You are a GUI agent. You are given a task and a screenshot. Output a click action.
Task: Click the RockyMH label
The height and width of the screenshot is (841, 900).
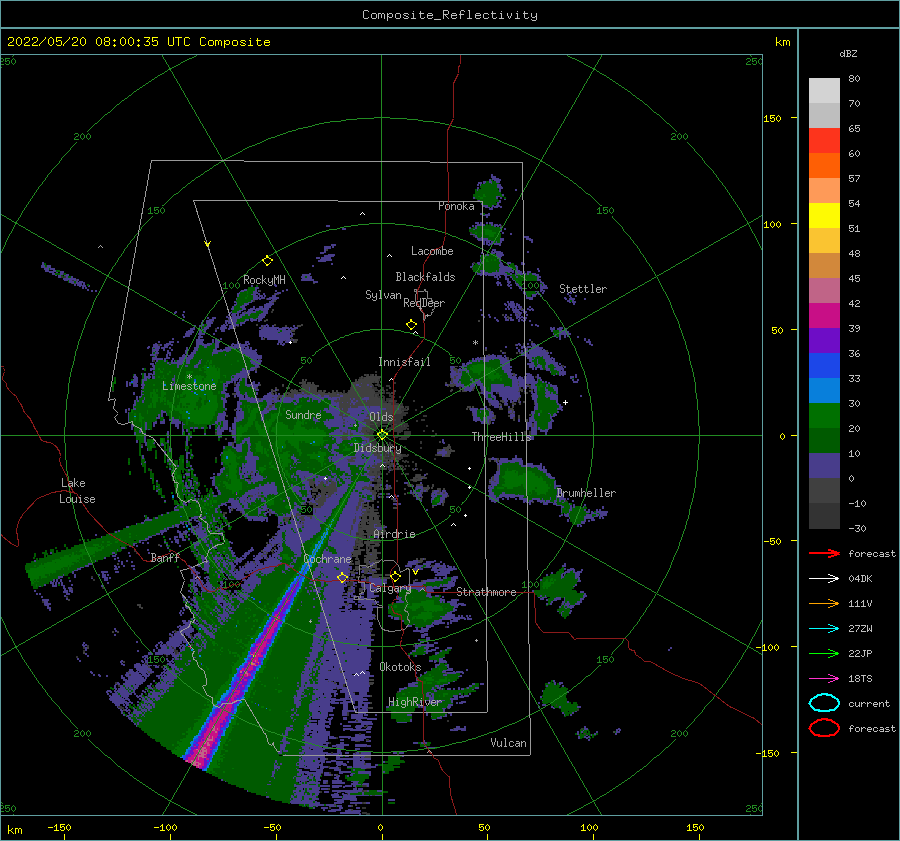(x=264, y=280)
